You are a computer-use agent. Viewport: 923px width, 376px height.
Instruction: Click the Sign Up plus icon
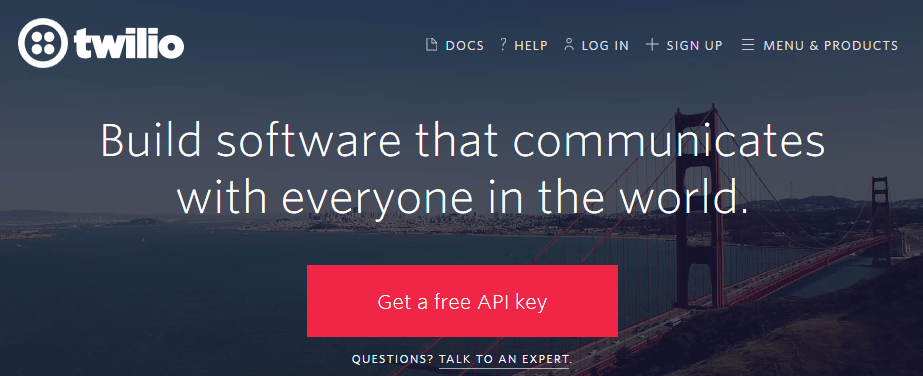tap(652, 44)
